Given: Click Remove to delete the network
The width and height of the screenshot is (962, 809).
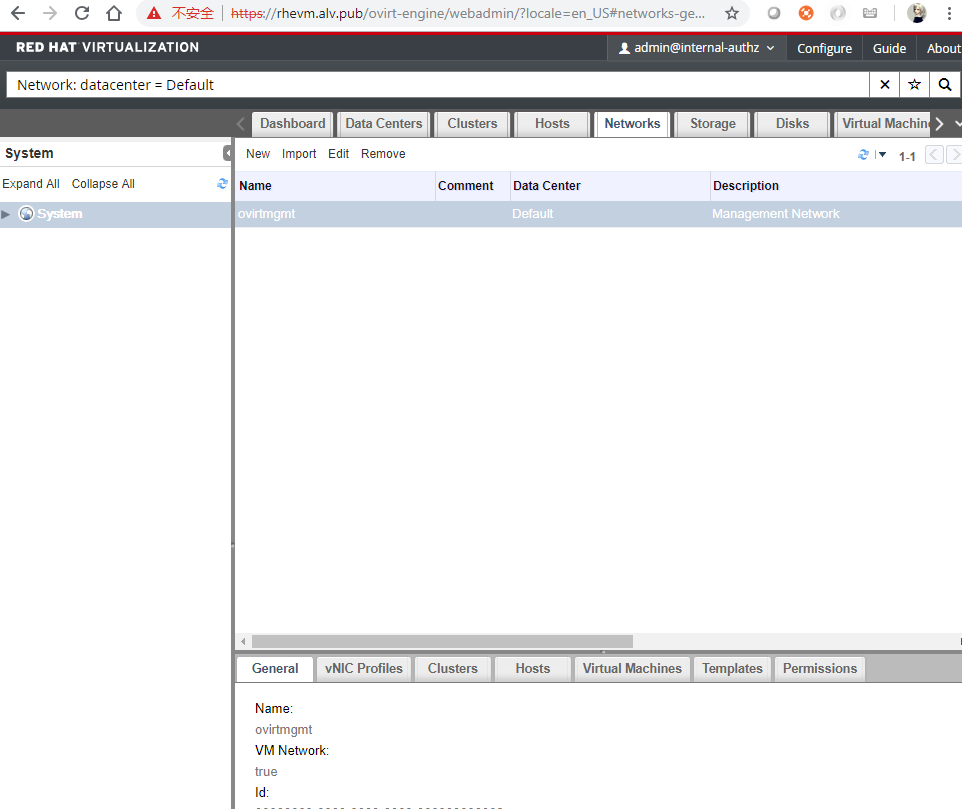Looking at the screenshot, I should pos(383,154).
